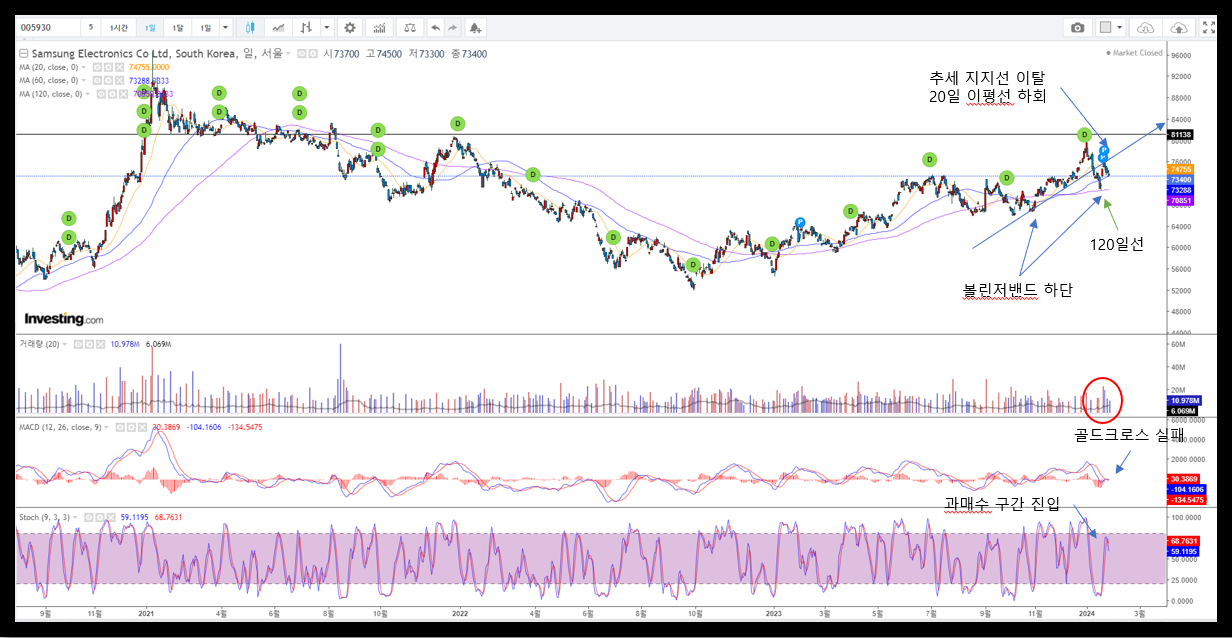Image resolution: width=1232 pixels, height=638 pixels.
Task: Select the chart layout square button
Action: pyautogui.click(x=1105, y=28)
